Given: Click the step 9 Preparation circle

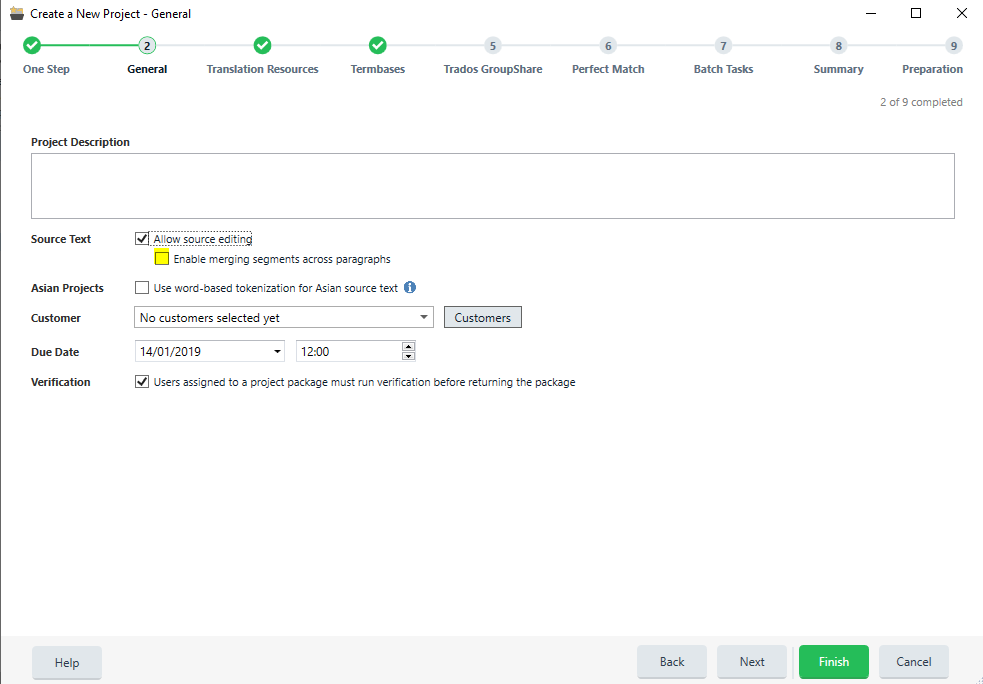Looking at the screenshot, I should (954, 46).
